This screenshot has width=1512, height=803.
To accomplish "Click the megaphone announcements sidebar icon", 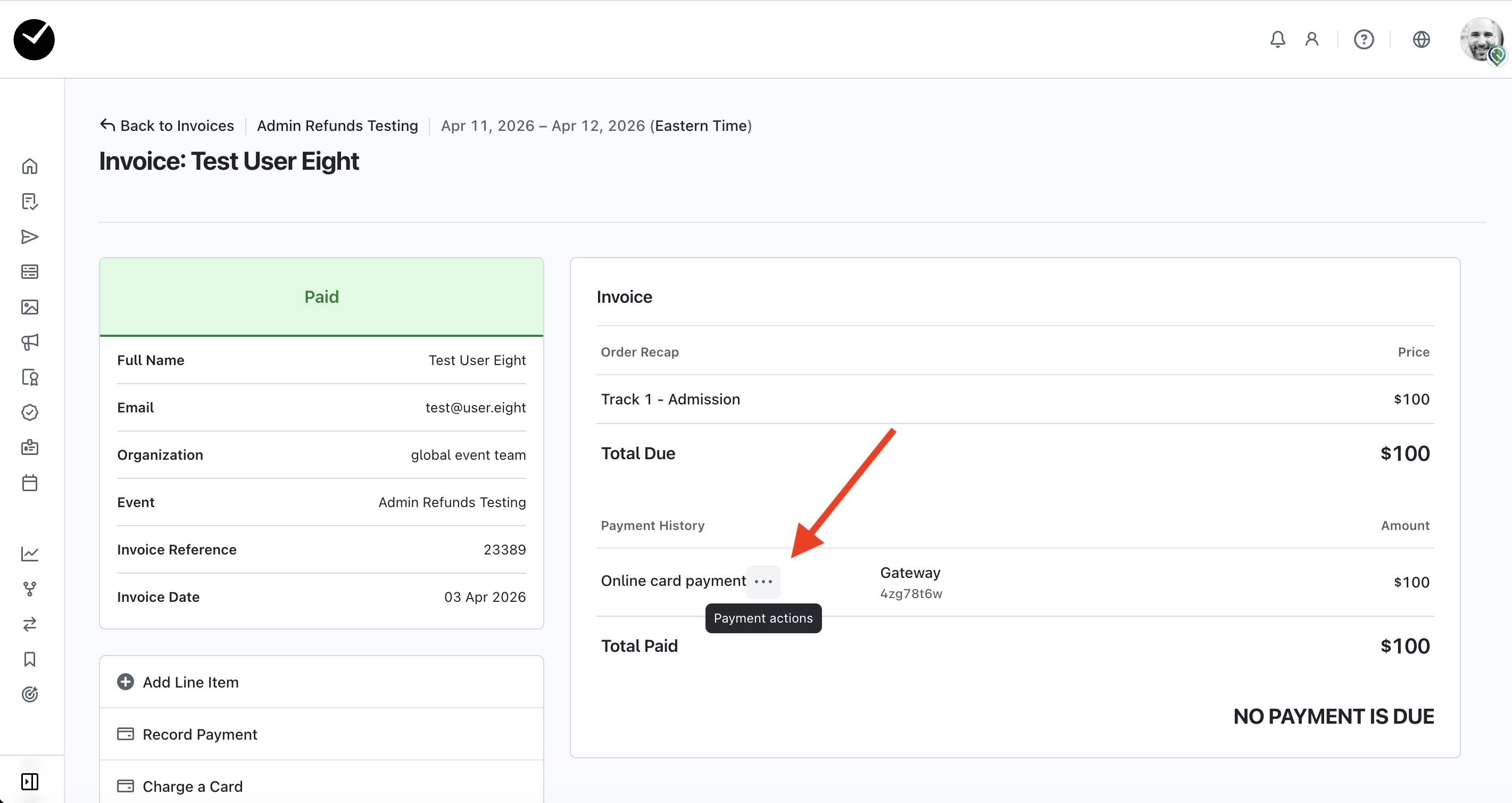I will click(29, 342).
